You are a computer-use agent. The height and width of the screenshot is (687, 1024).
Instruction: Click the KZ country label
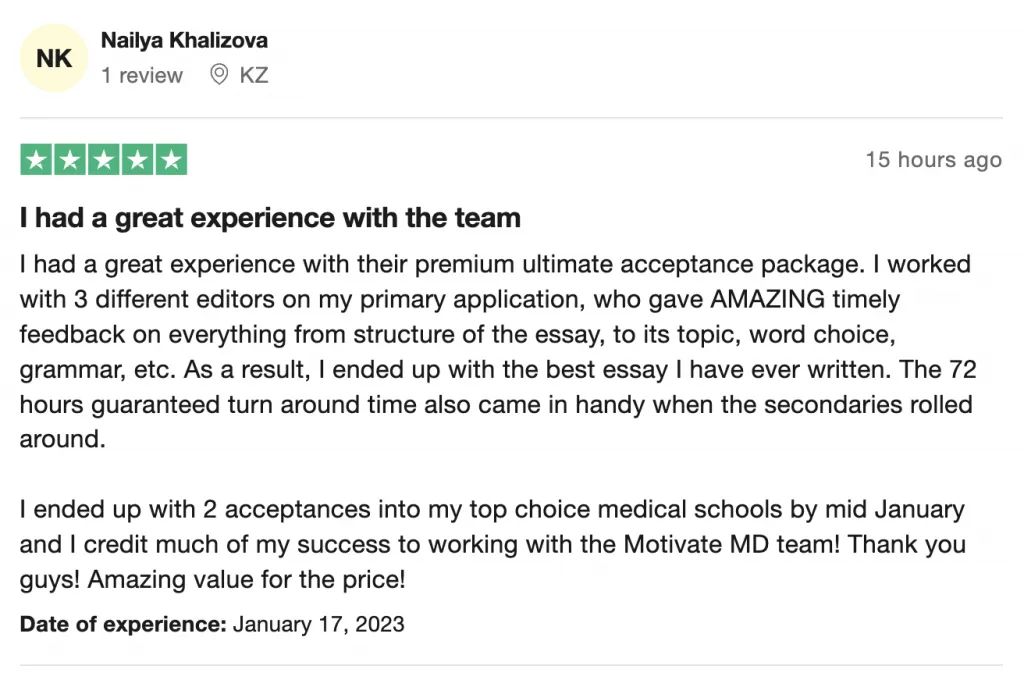click(x=254, y=75)
